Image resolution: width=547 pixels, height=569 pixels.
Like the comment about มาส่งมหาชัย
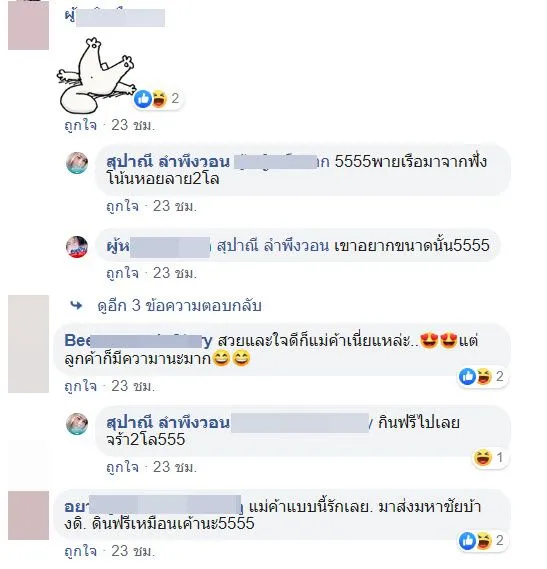point(81,551)
